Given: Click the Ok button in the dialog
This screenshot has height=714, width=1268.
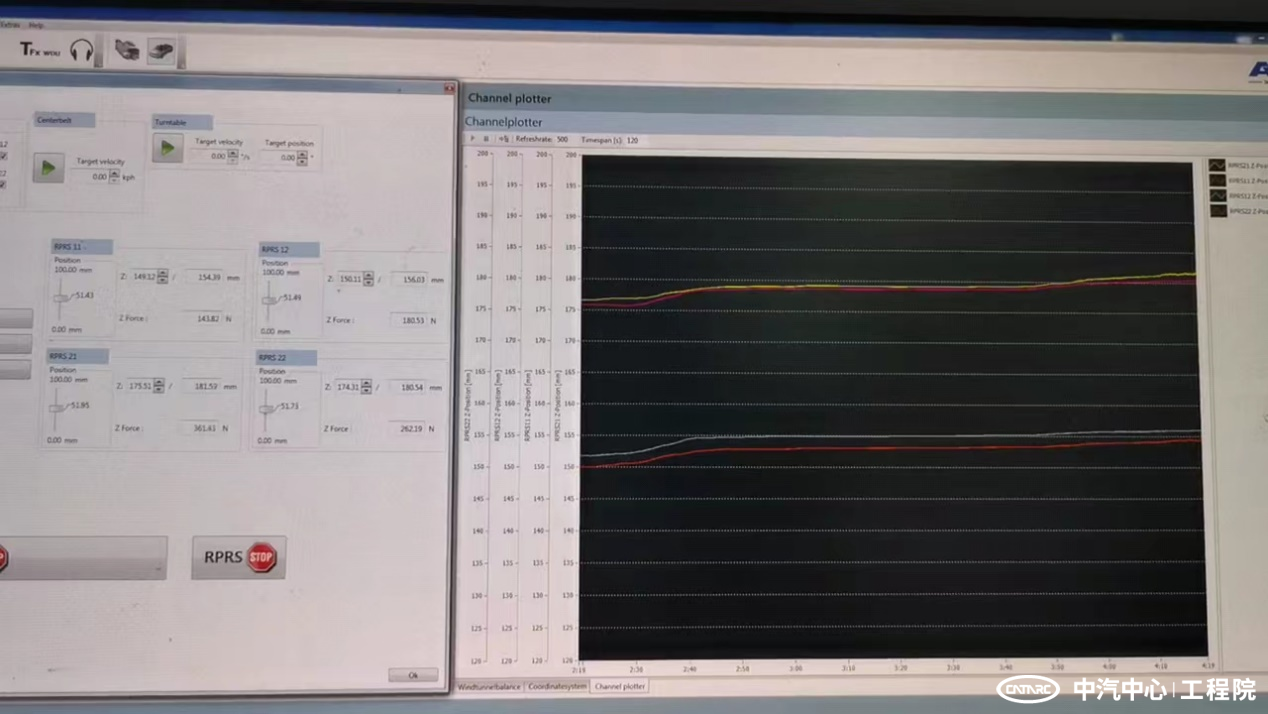Looking at the screenshot, I should point(413,676).
